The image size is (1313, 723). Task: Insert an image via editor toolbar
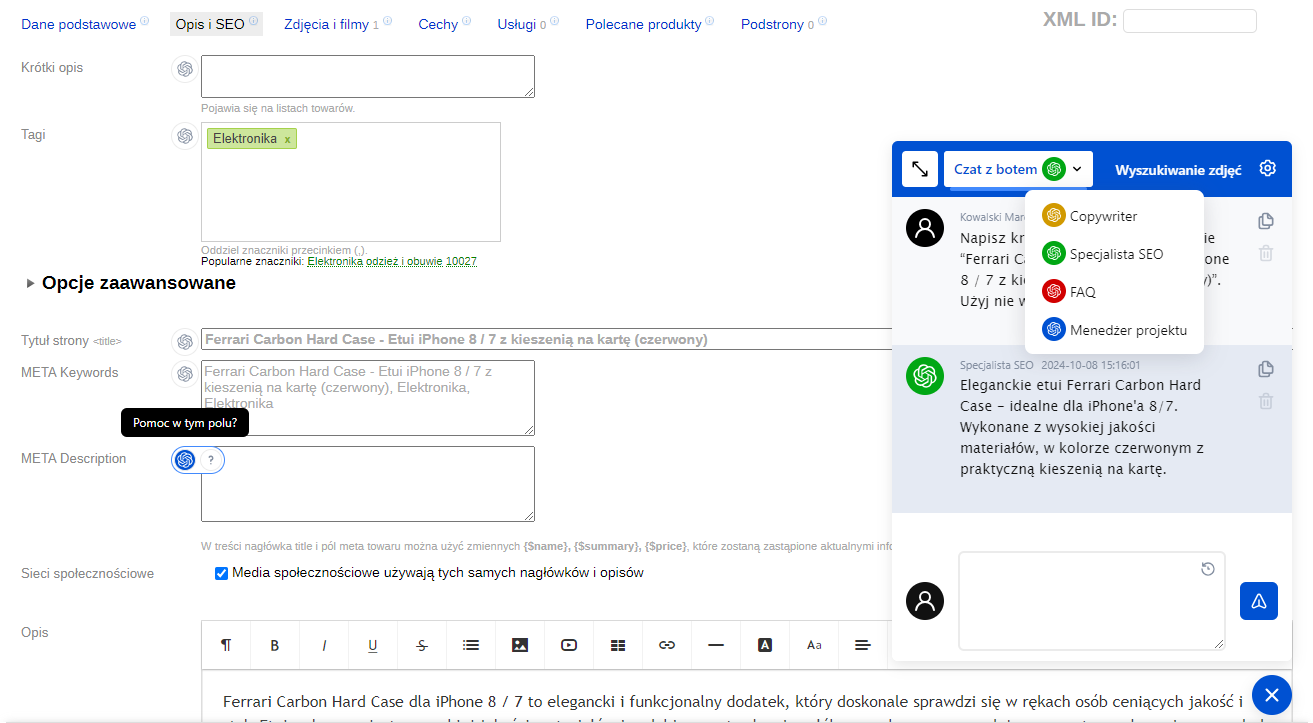click(520, 645)
